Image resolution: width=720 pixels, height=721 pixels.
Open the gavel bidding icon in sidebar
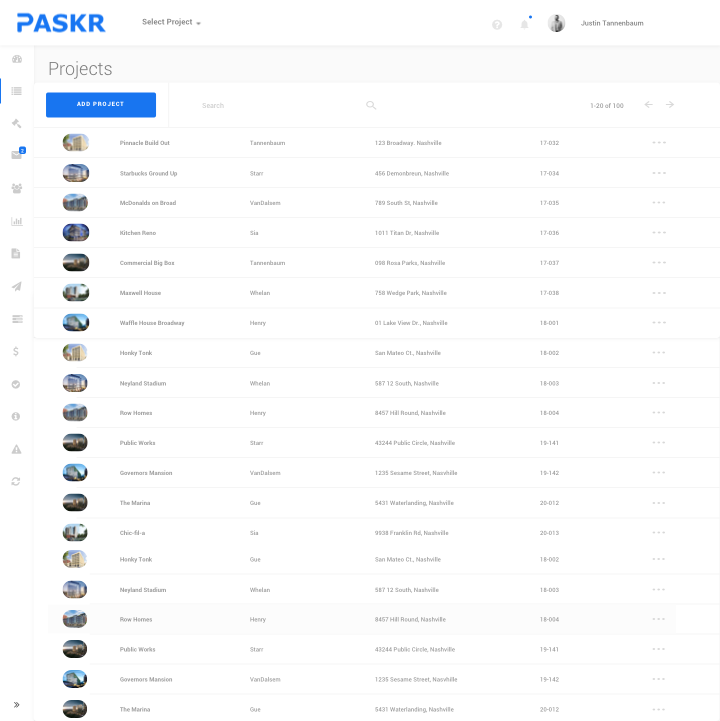17,123
